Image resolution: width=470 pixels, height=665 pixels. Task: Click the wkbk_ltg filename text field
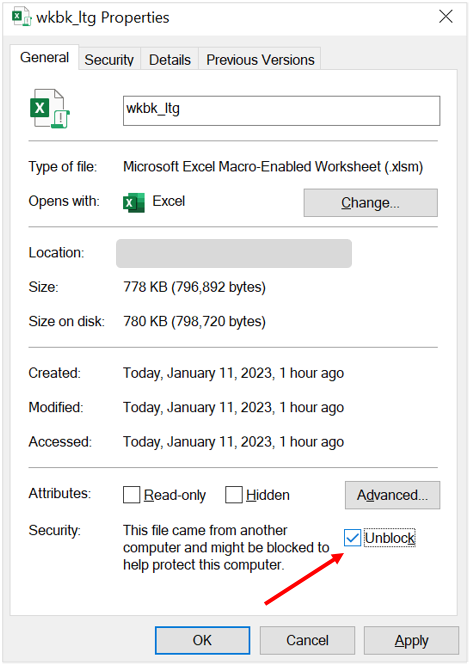(x=282, y=111)
